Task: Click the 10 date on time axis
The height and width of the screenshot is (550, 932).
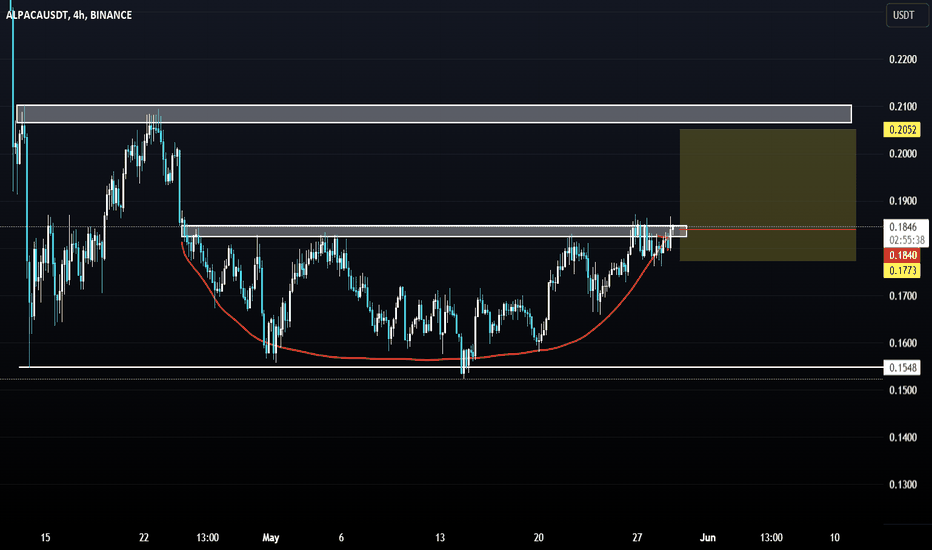Action: click(835, 538)
